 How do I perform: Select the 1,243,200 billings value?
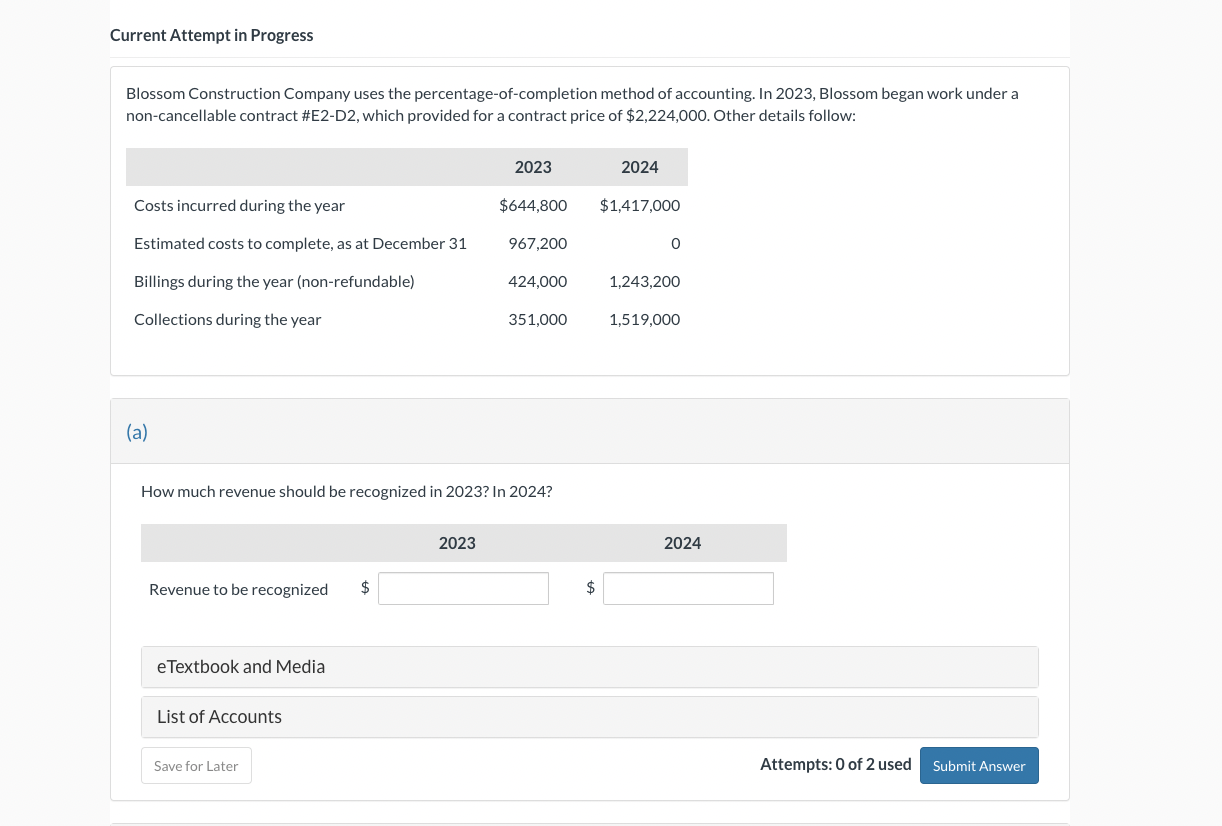pyautogui.click(x=644, y=282)
